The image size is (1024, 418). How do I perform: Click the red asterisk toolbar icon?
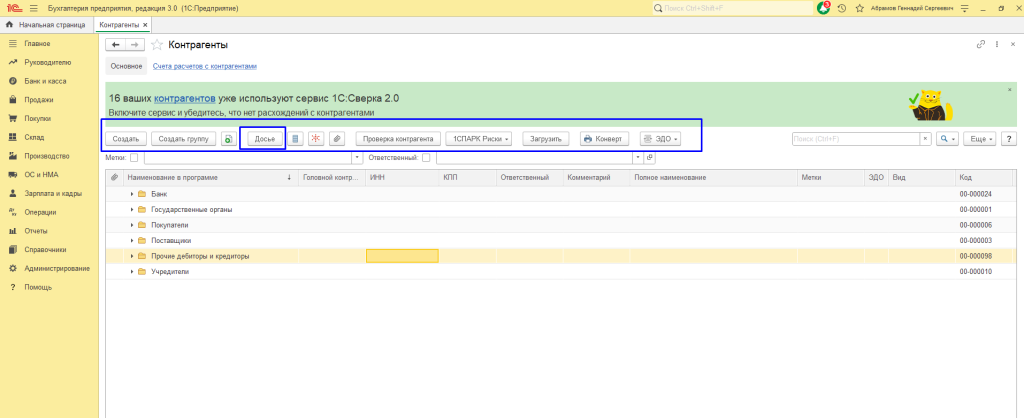coord(316,139)
